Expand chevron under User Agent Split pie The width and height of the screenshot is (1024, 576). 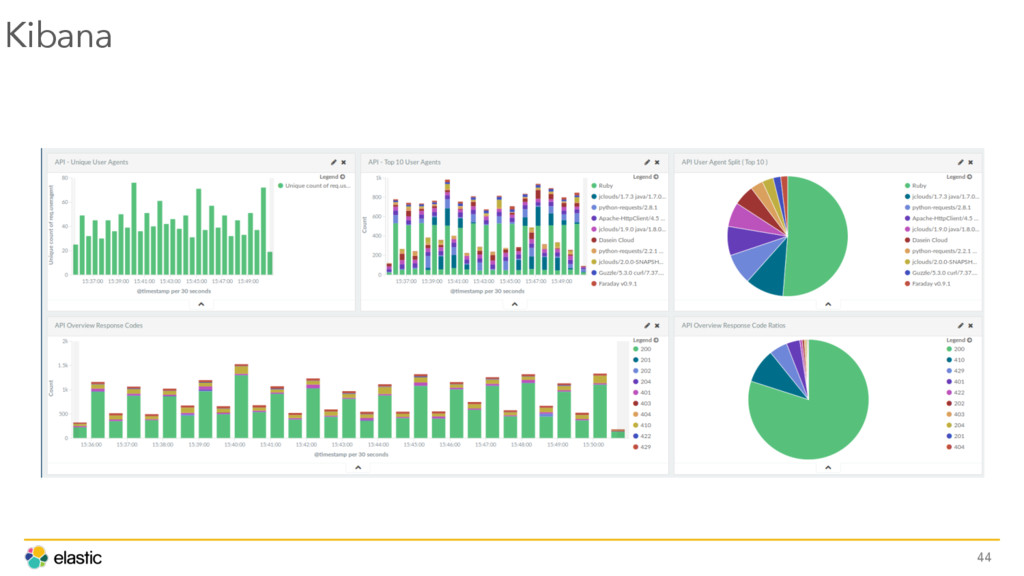[828, 304]
